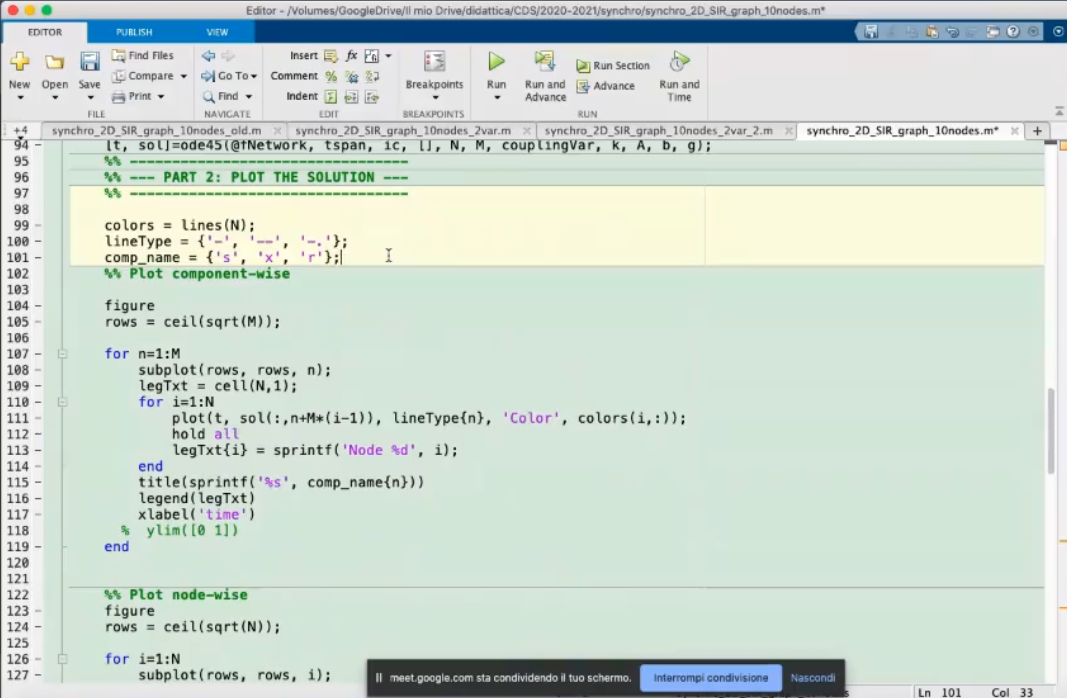Click Interrompi condivisione button
The image size is (1067, 698).
(x=710, y=678)
